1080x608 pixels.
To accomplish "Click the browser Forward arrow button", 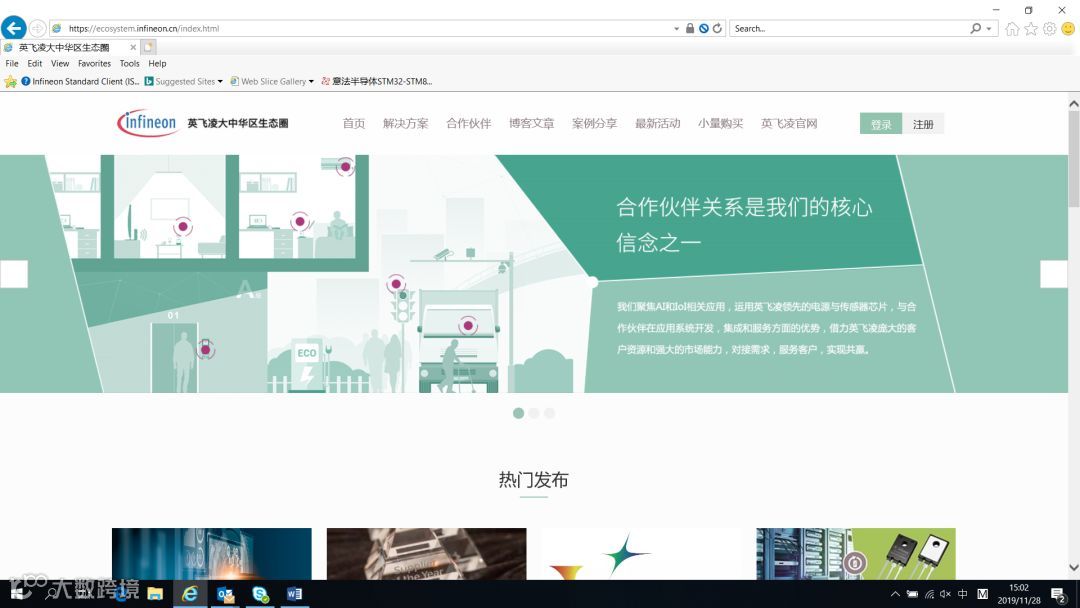I will [37, 28].
